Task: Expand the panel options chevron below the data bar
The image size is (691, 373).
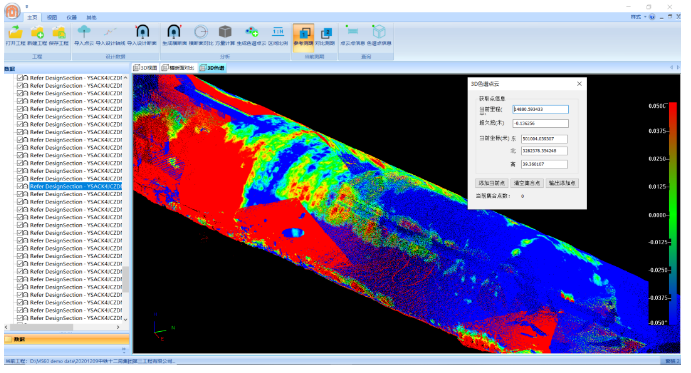Action: pos(124,350)
